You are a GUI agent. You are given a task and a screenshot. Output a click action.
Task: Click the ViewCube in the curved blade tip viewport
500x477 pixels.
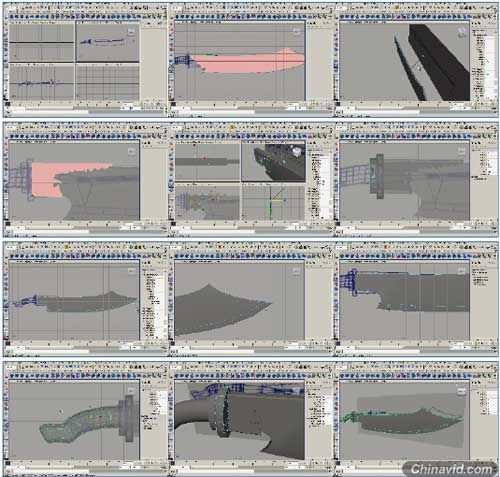pyautogui.click(x=296, y=271)
